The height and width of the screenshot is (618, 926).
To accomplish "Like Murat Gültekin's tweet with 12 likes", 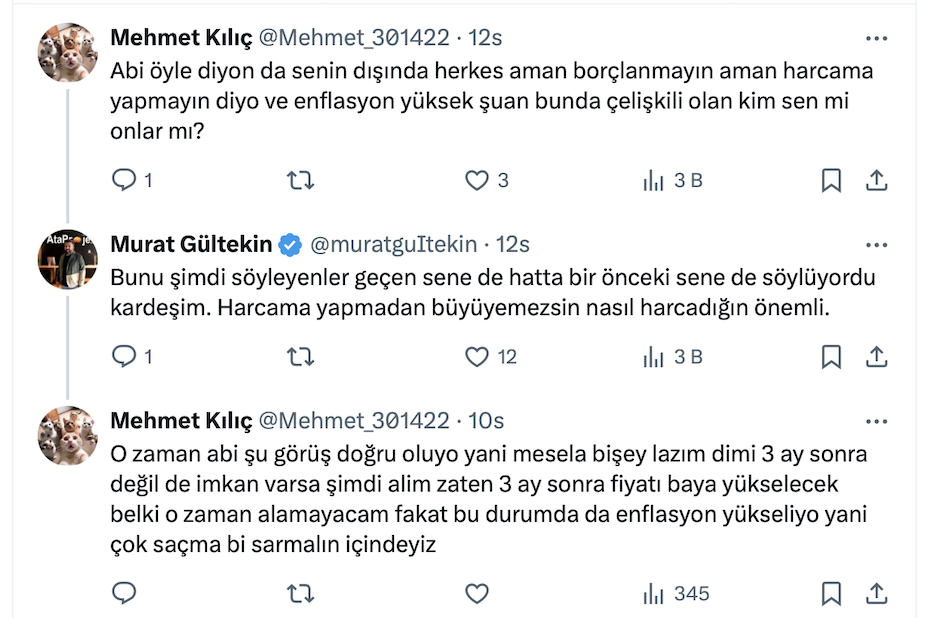I will [x=477, y=356].
